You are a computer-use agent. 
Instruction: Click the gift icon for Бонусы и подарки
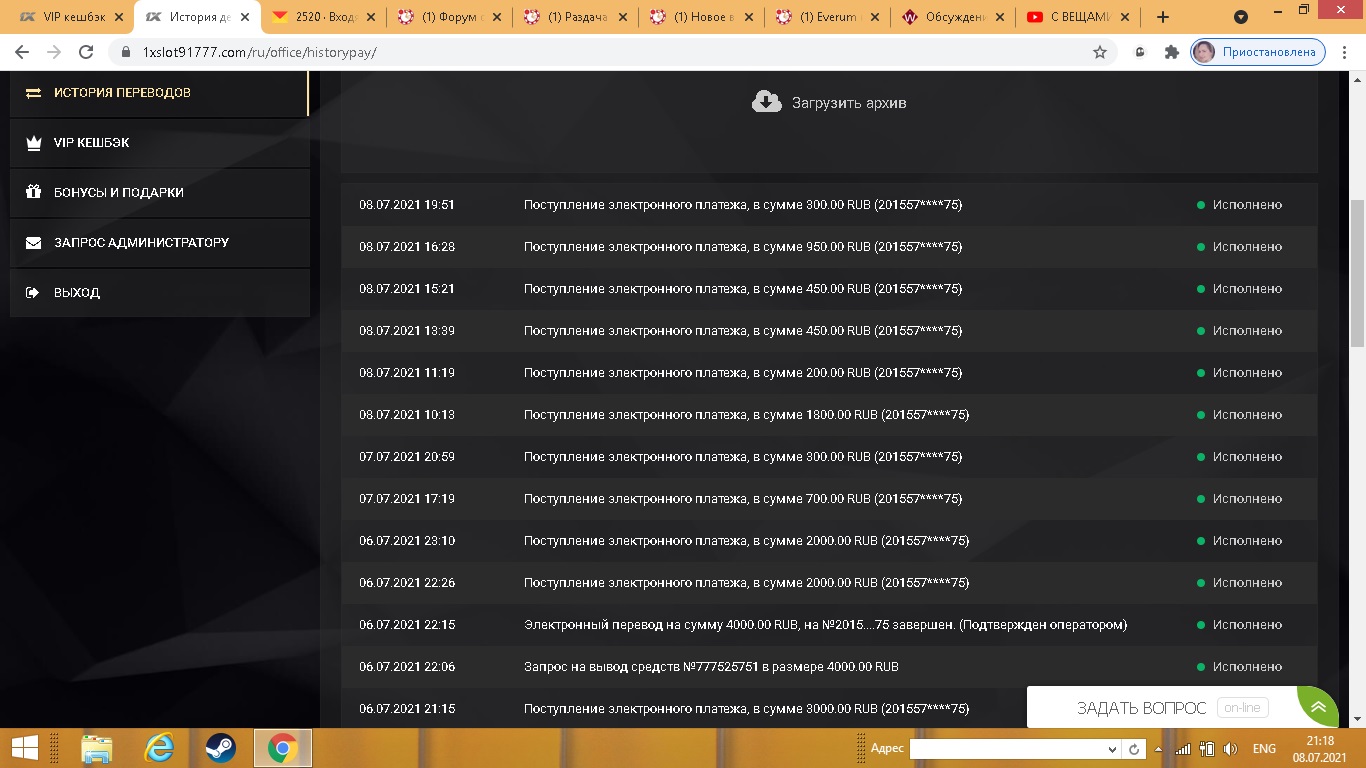coord(34,193)
